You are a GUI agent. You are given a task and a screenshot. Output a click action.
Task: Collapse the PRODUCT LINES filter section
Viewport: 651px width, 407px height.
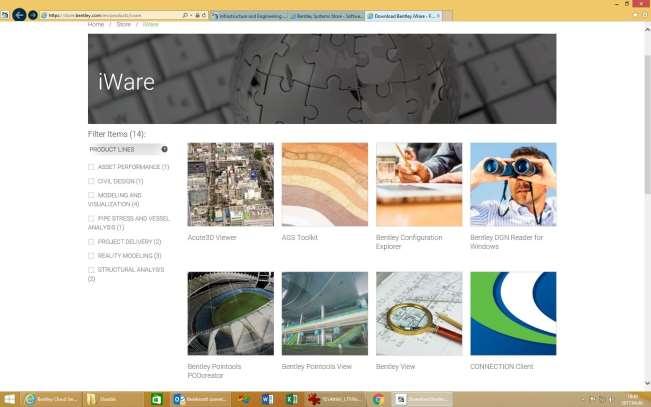coord(164,149)
